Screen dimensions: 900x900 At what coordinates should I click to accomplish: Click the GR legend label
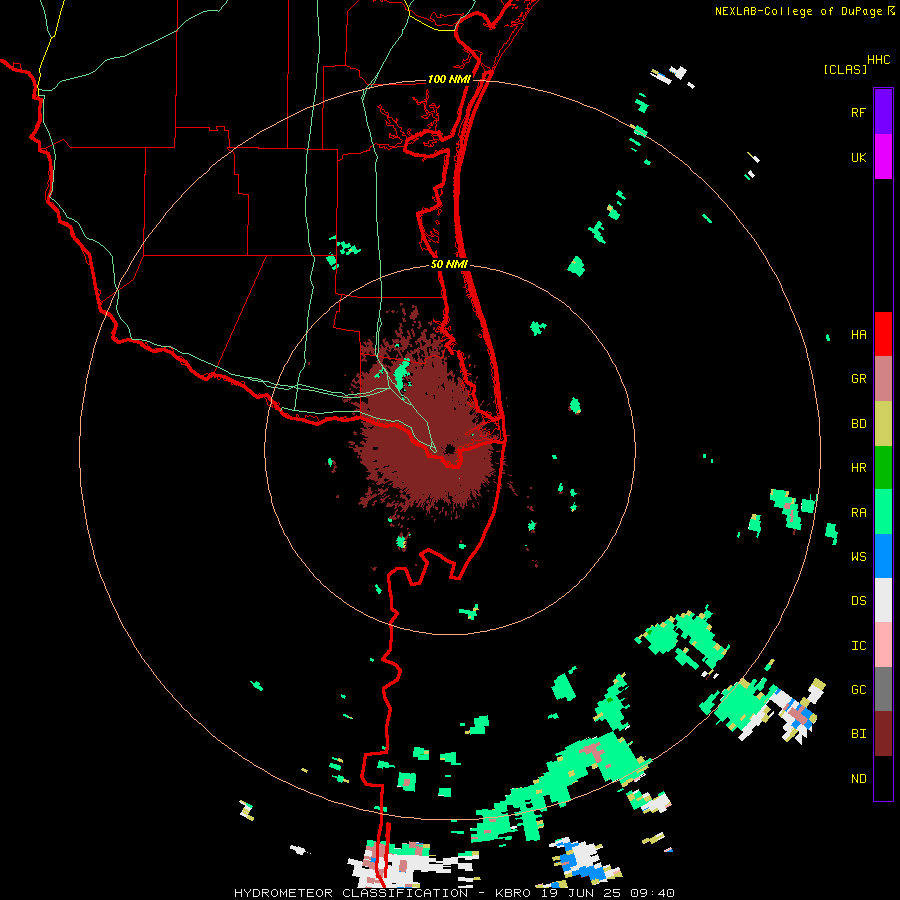[x=858, y=379]
